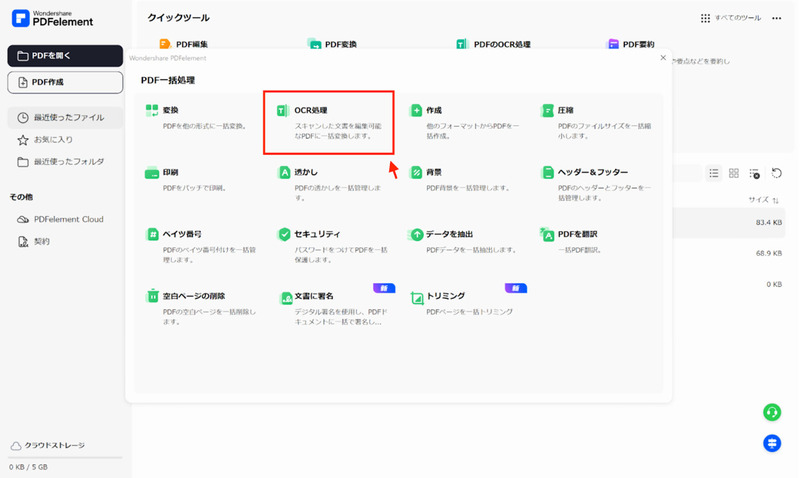Screen dimensions: 800x478
Task: Click PDF変換 quick tool
Action: click(x=332, y=44)
